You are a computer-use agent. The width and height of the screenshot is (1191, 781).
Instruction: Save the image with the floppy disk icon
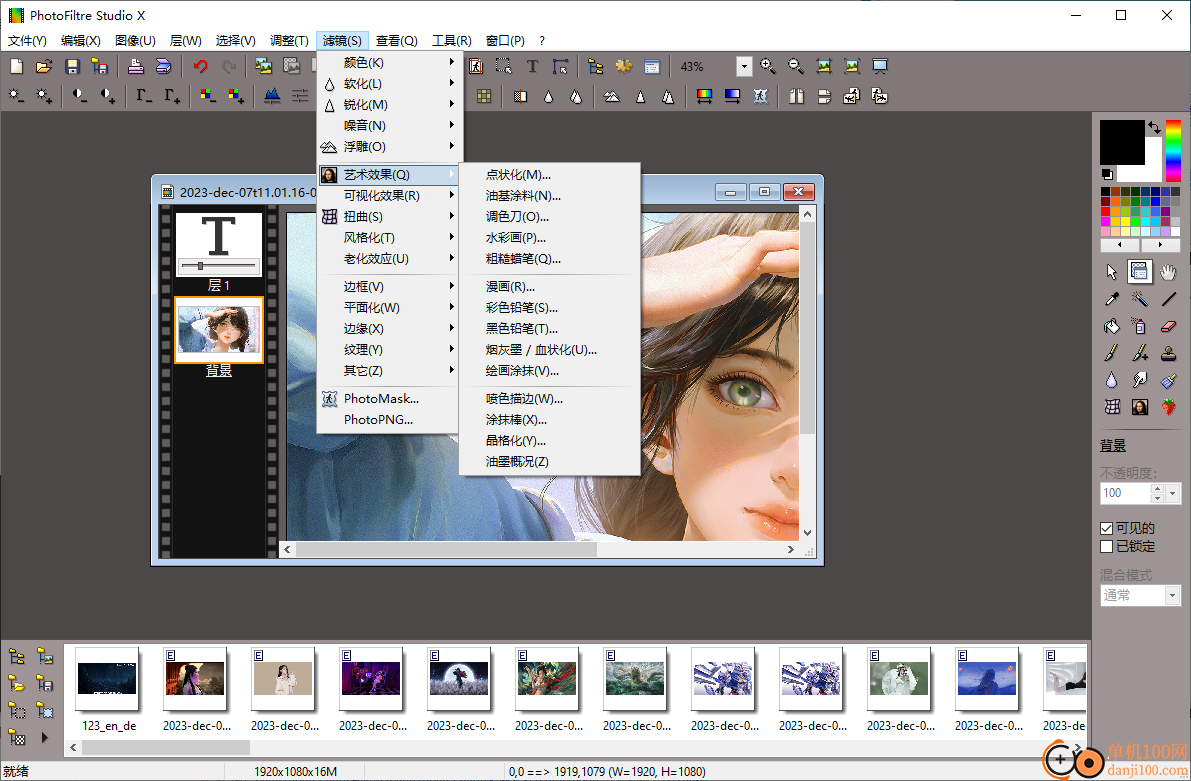72,67
